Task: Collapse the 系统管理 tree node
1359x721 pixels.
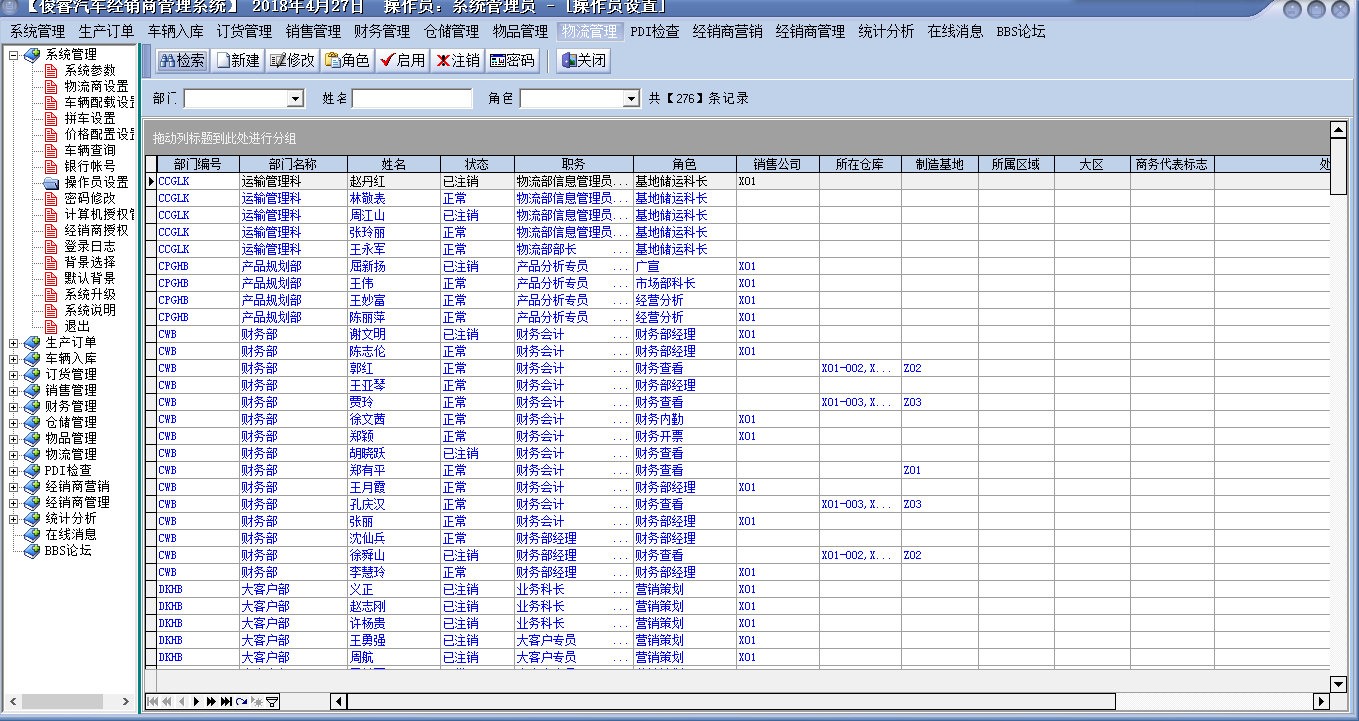Action: click(x=14, y=55)
